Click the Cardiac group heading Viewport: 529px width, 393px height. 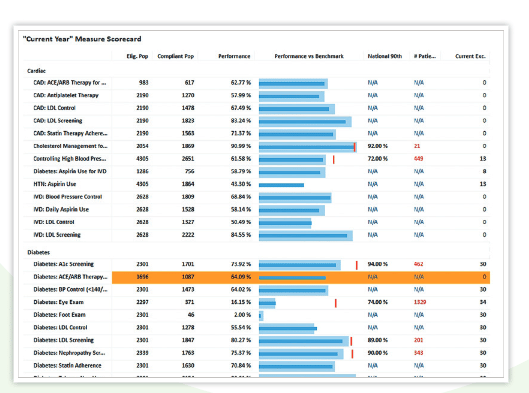[x=36, y=71]
